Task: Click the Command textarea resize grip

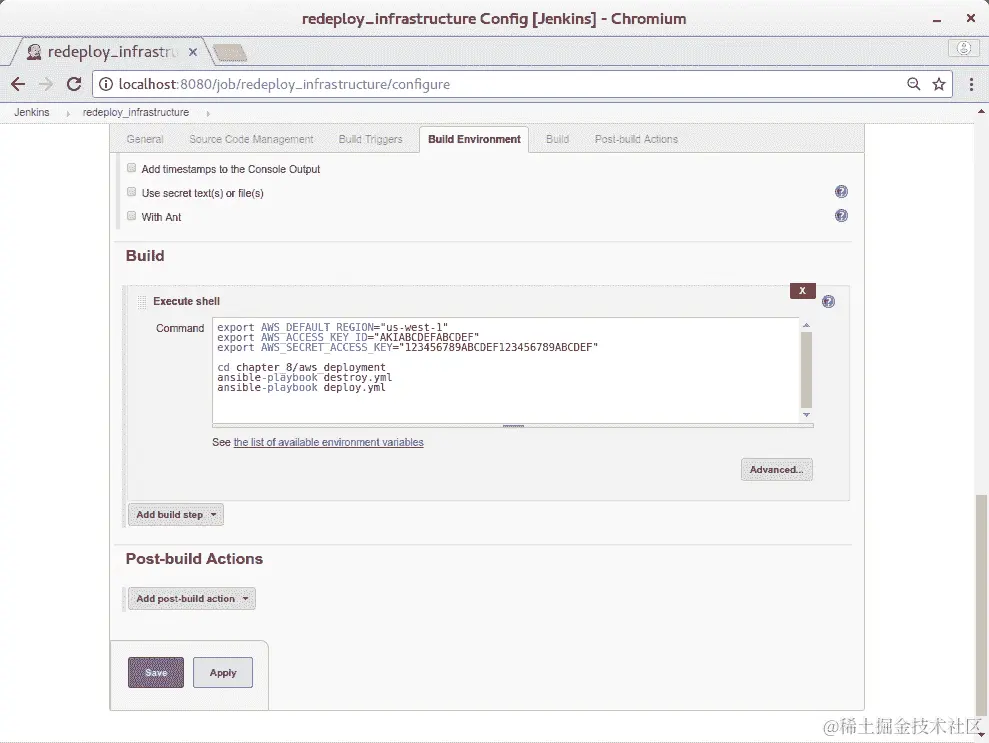Action: [x=513, y=426]
